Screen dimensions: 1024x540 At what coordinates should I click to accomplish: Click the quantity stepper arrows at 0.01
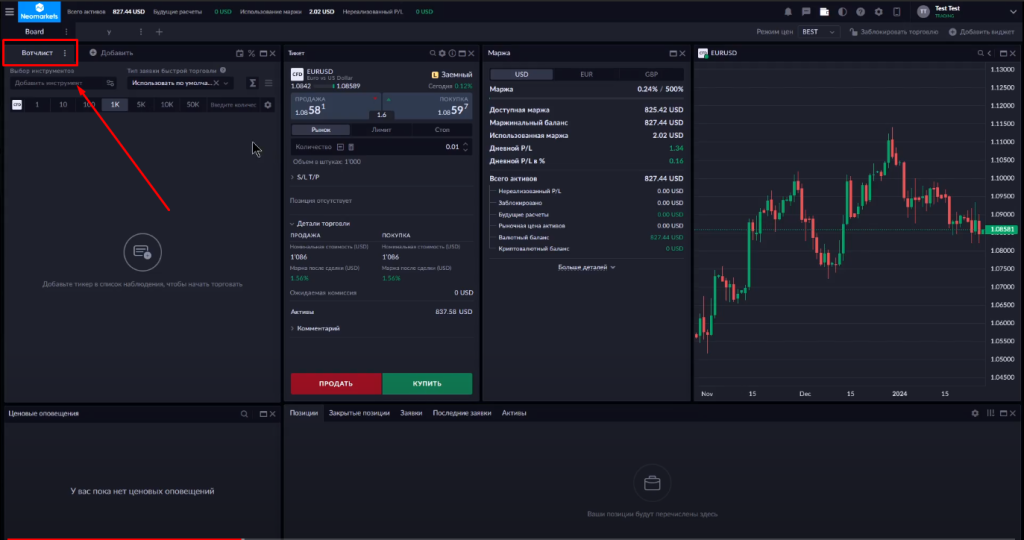(465, 147)
